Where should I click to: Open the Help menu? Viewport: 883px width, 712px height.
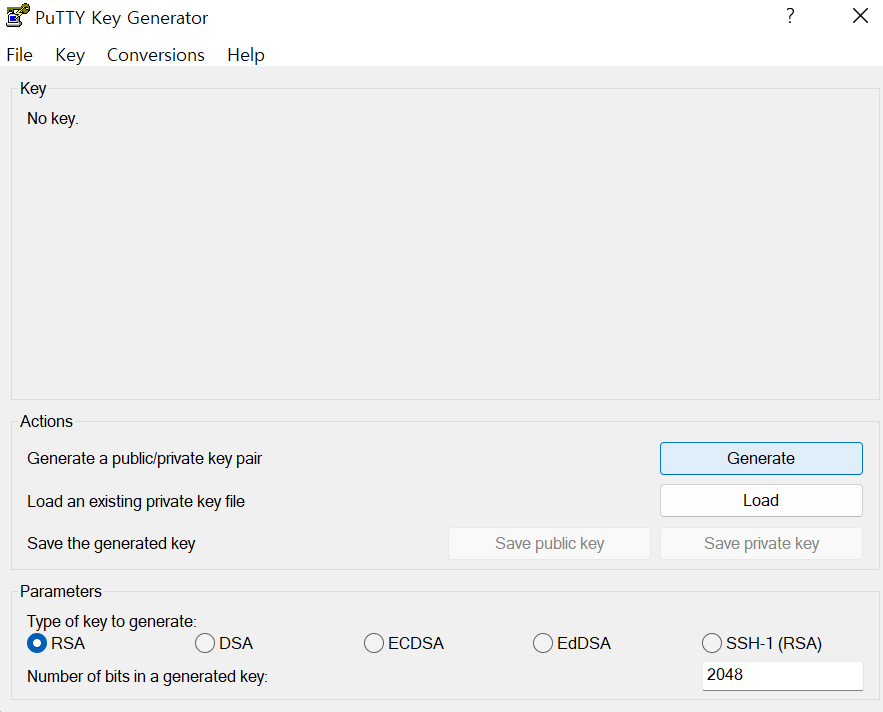point(246,55)
